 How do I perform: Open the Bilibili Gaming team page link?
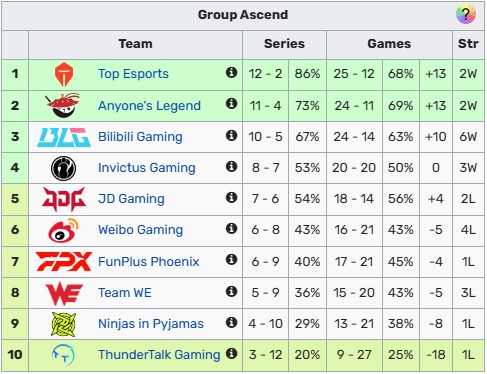coord(140,137)
